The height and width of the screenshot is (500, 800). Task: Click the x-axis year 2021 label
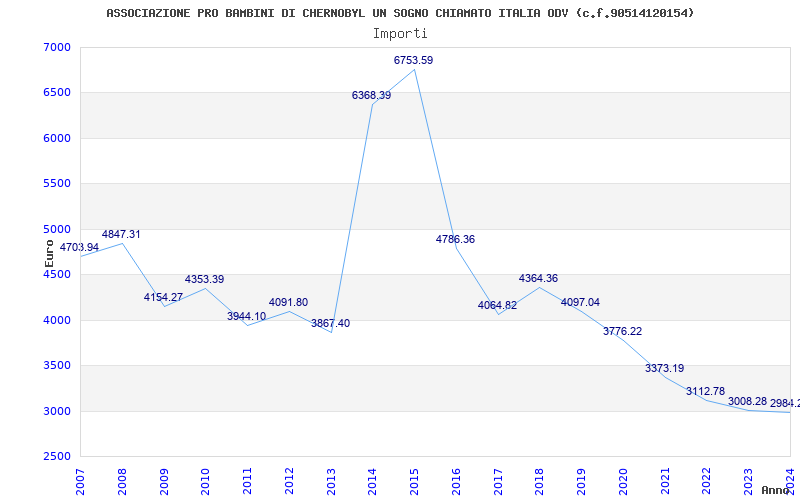pos(665,481)
